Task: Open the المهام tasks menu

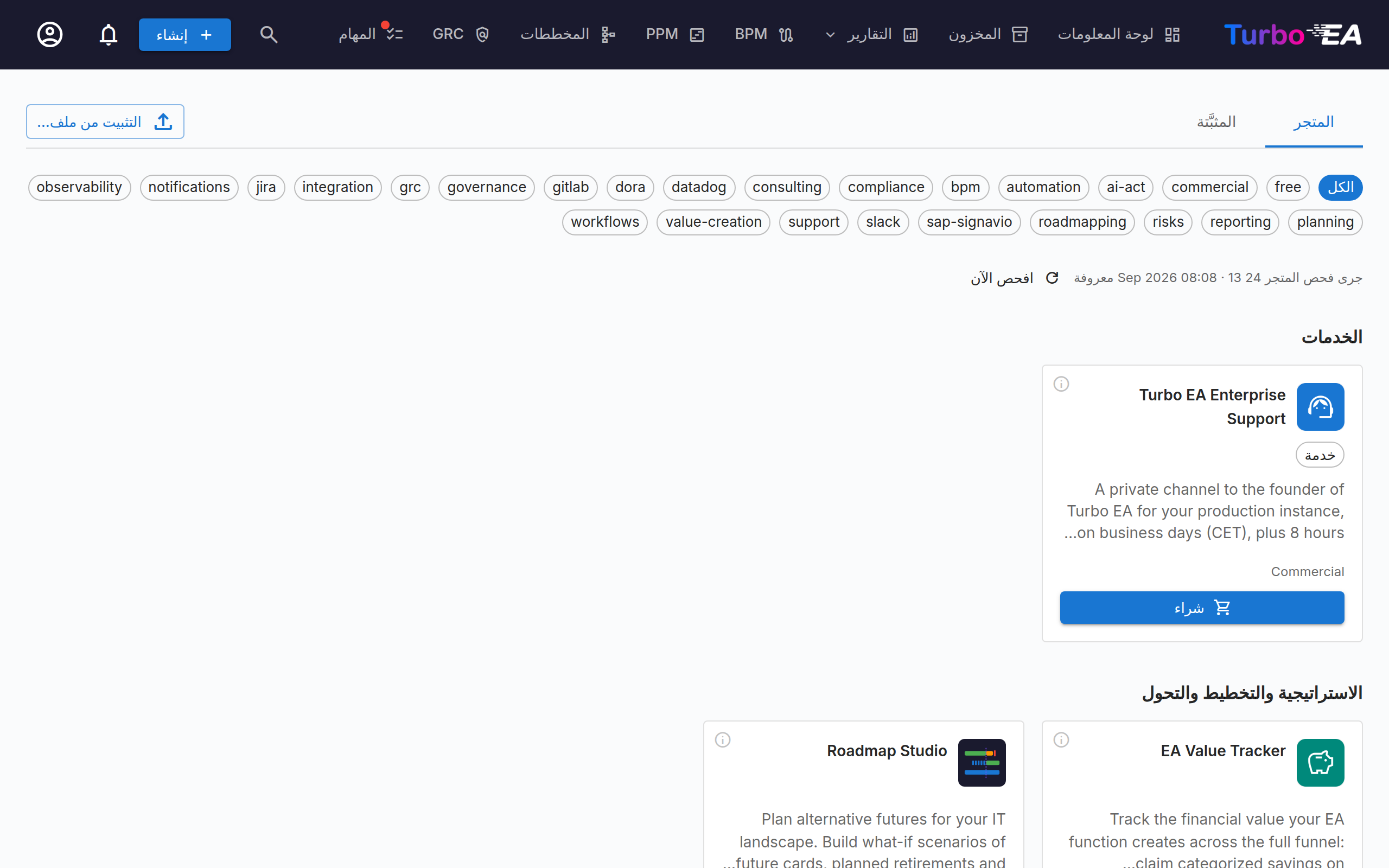Action: [x=371, y=34]
